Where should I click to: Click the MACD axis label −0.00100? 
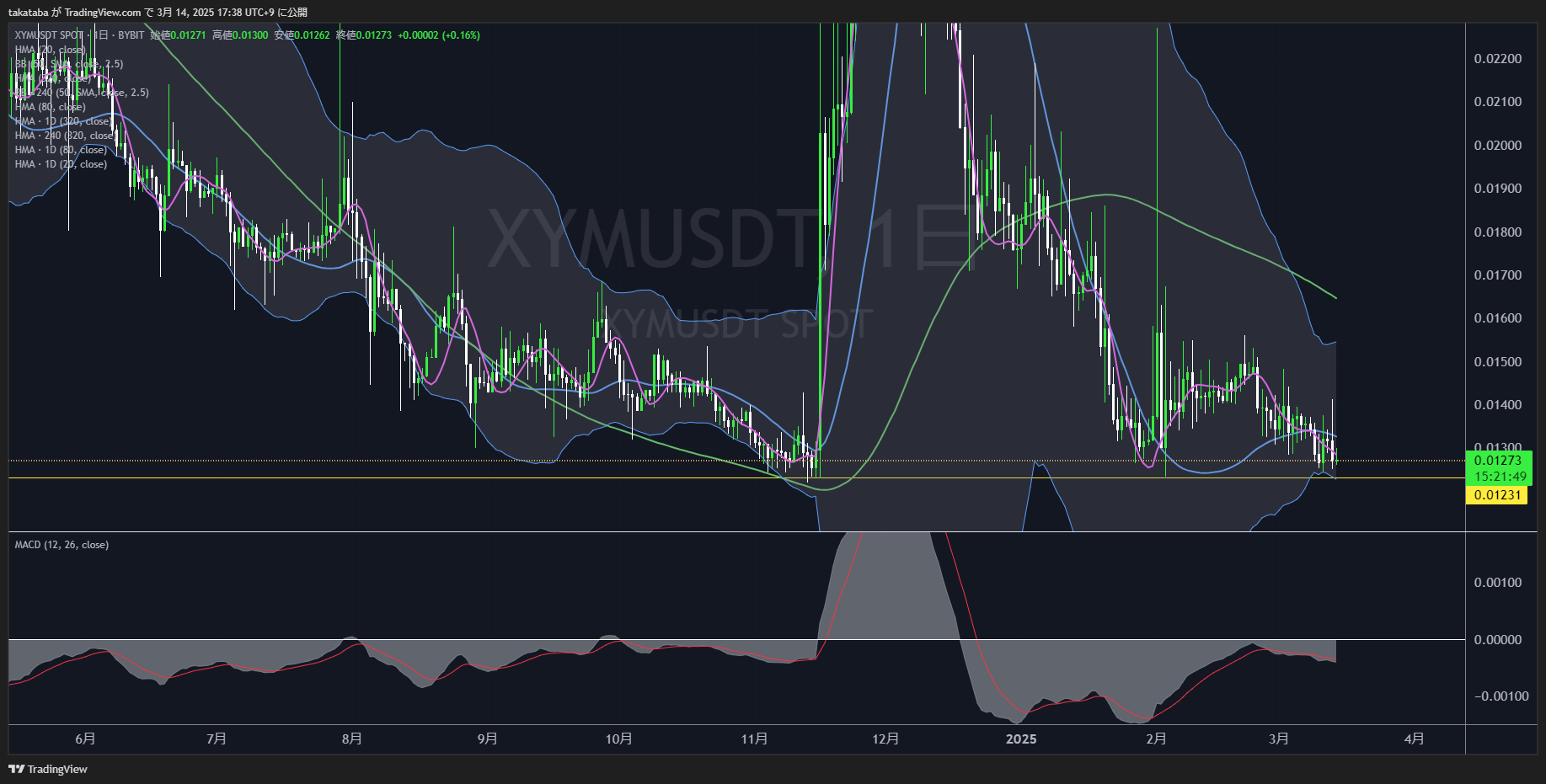coord(1501,696)
